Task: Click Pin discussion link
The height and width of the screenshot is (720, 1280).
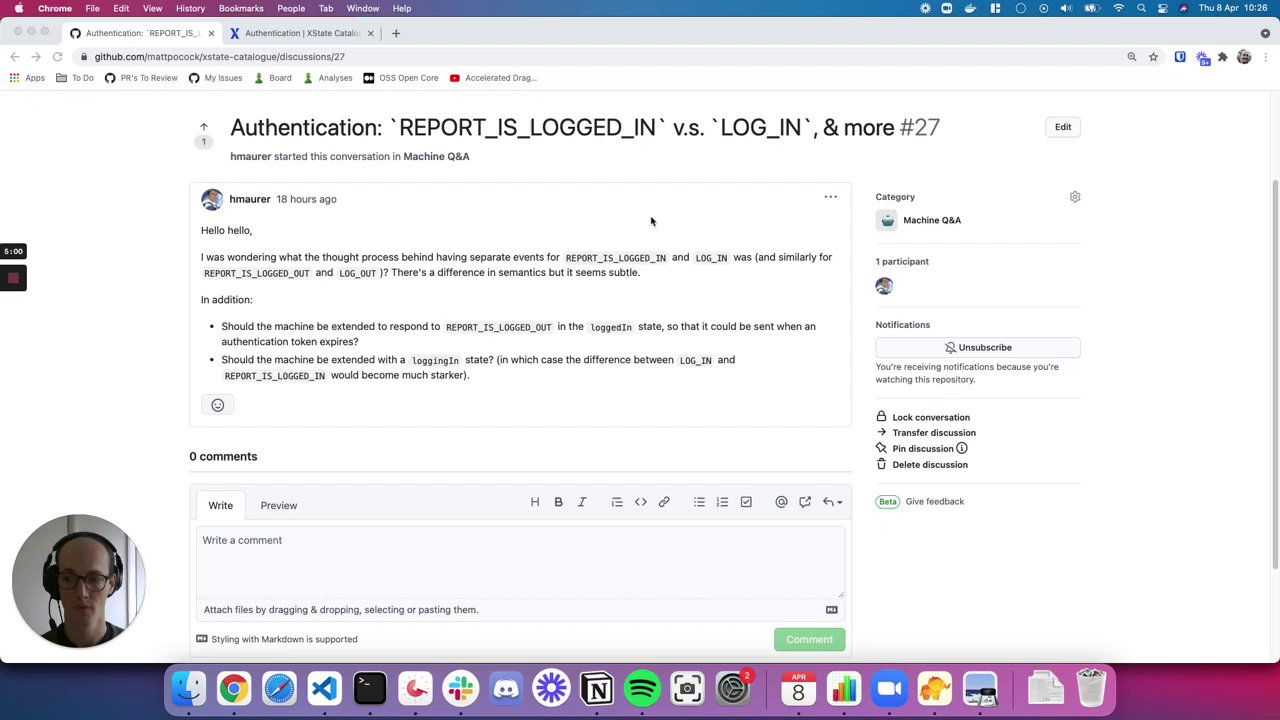Action: (923, 449)
